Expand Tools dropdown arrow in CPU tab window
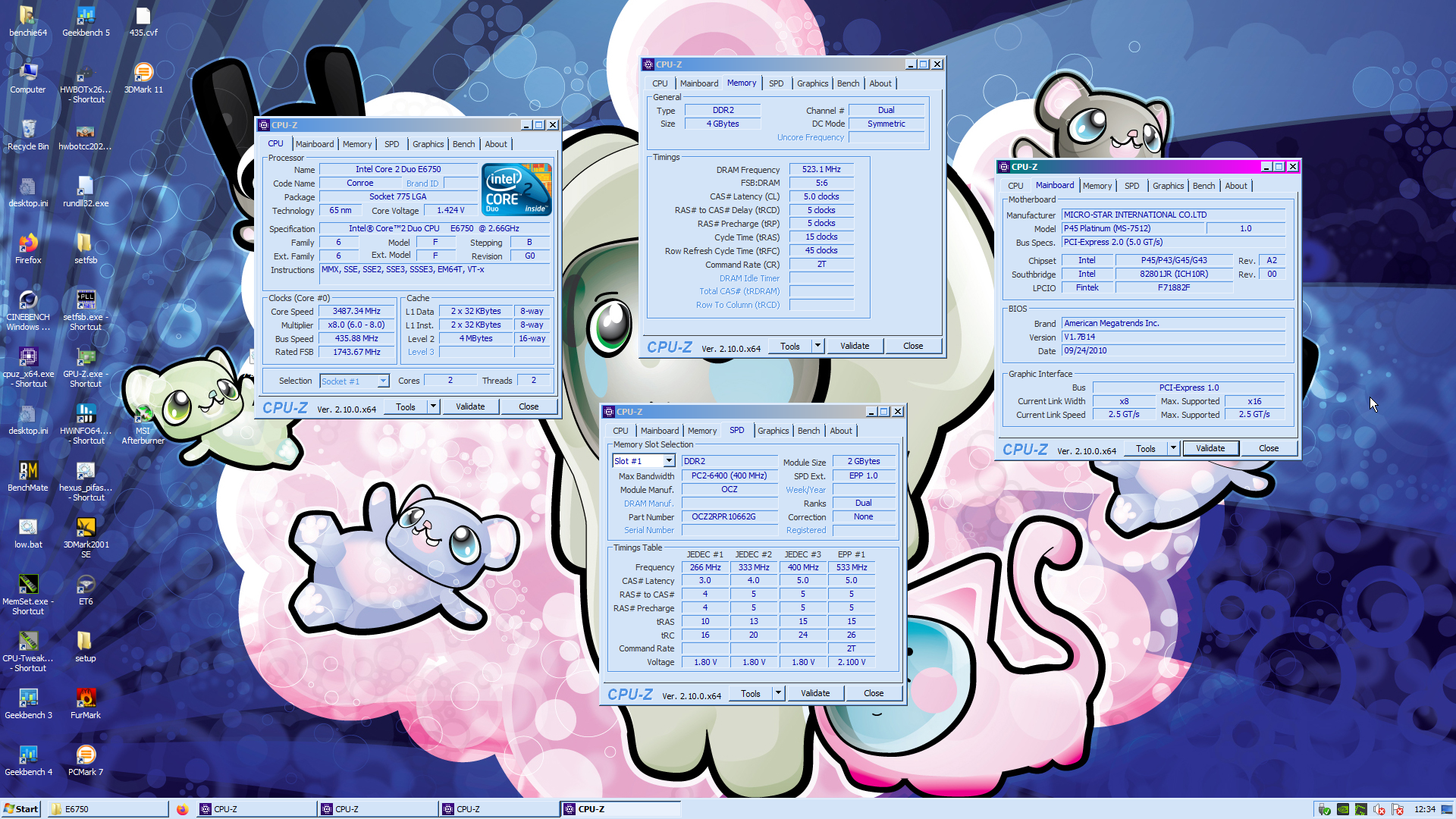Viewport: 1456px width, 819px height. coord(433,406)
